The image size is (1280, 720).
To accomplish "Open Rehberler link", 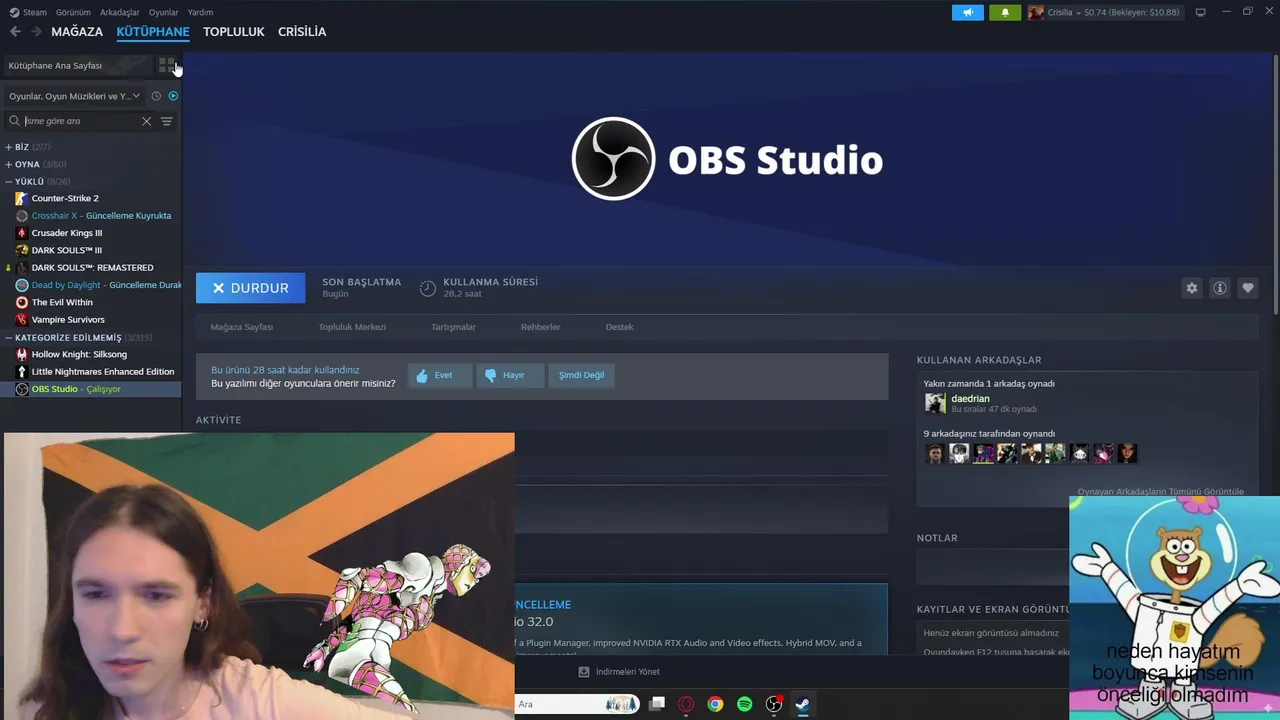I will 541,327.
